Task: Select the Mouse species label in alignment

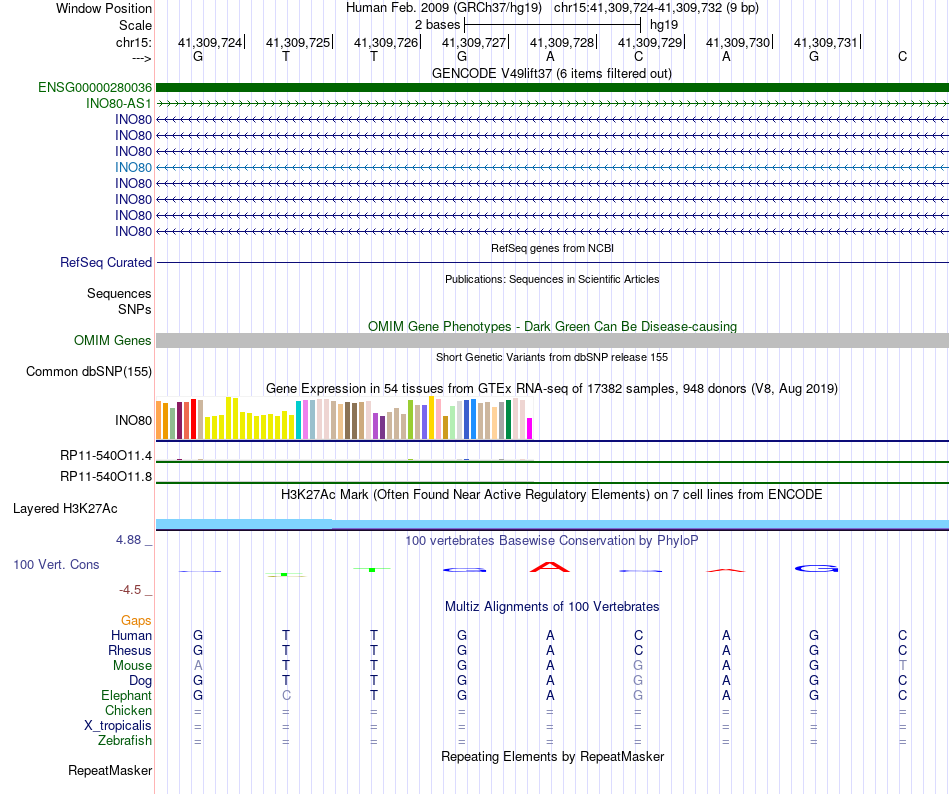Action: pos(132,665)
